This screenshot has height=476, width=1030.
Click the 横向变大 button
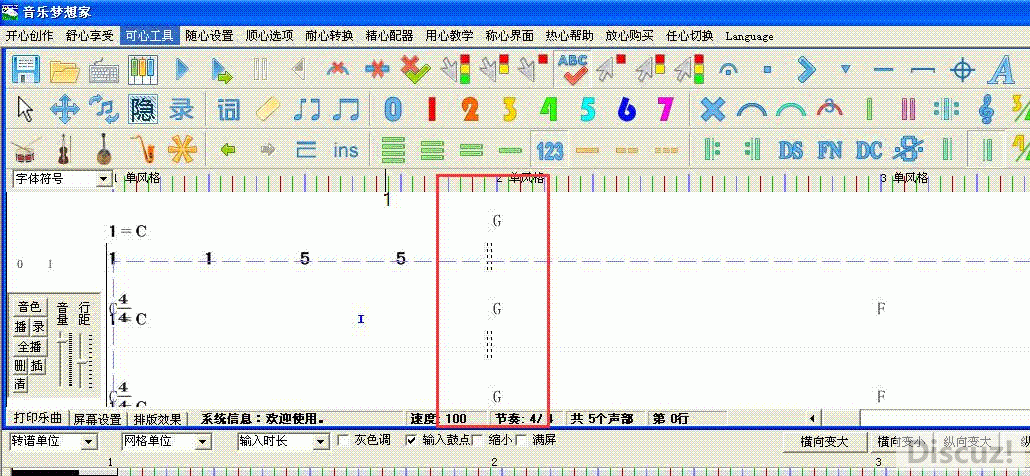point(824,441)
